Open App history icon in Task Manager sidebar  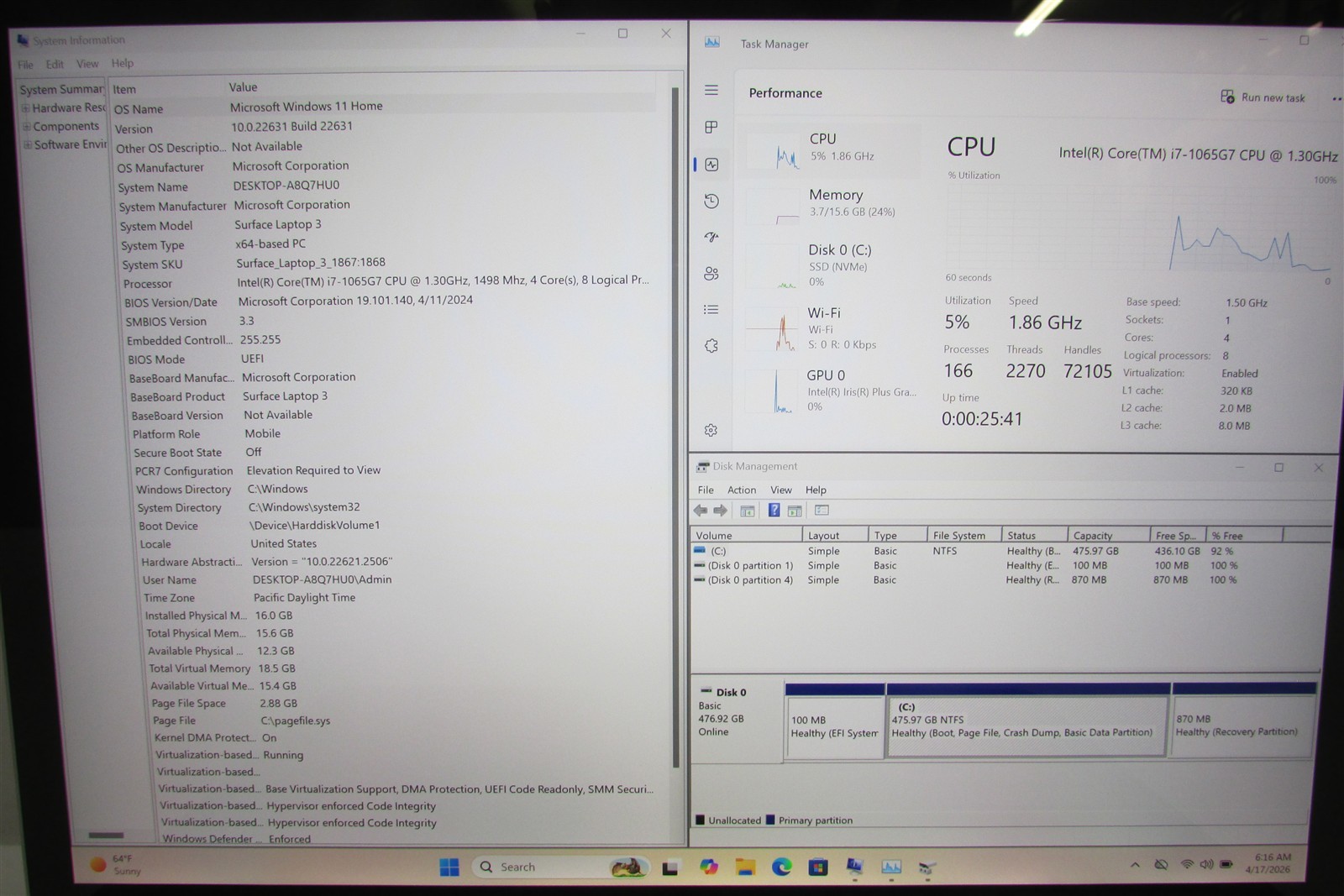[711, 201]
